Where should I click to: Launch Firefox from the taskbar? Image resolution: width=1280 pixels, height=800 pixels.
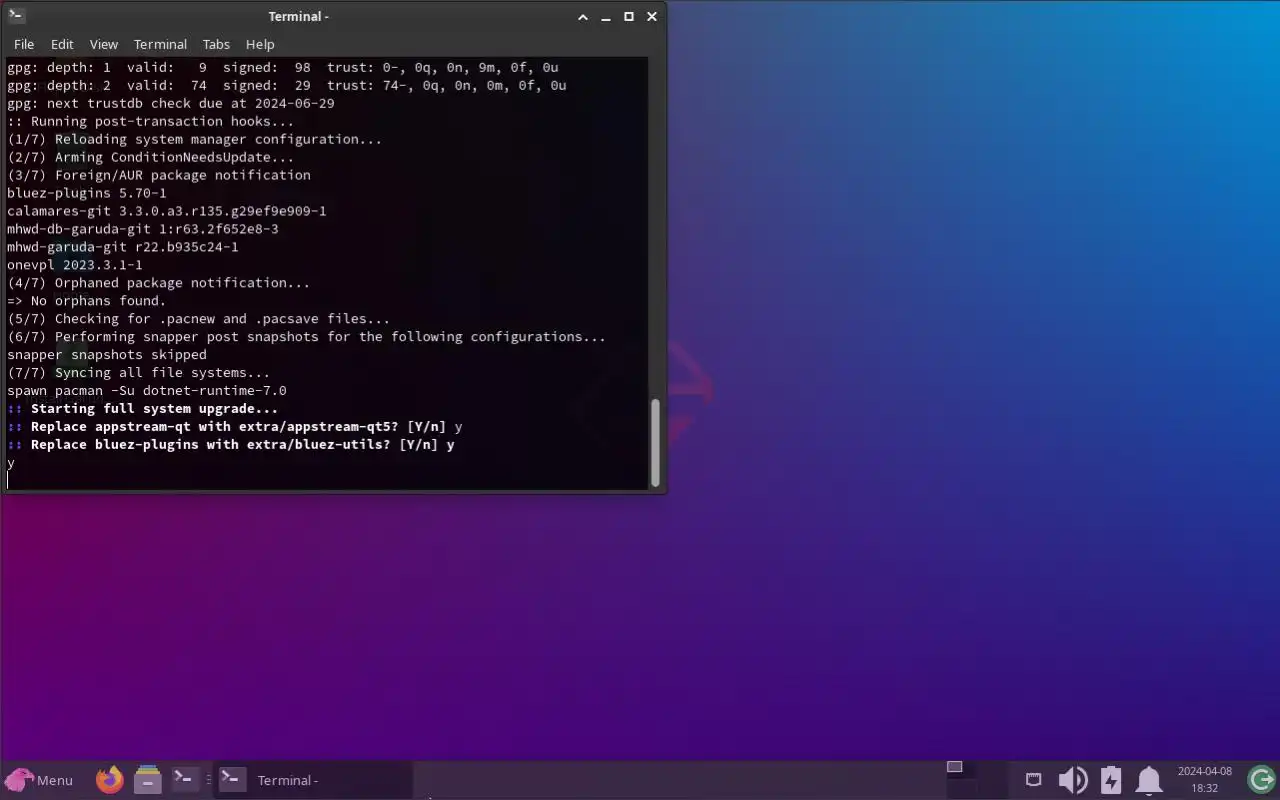(110, 779)
